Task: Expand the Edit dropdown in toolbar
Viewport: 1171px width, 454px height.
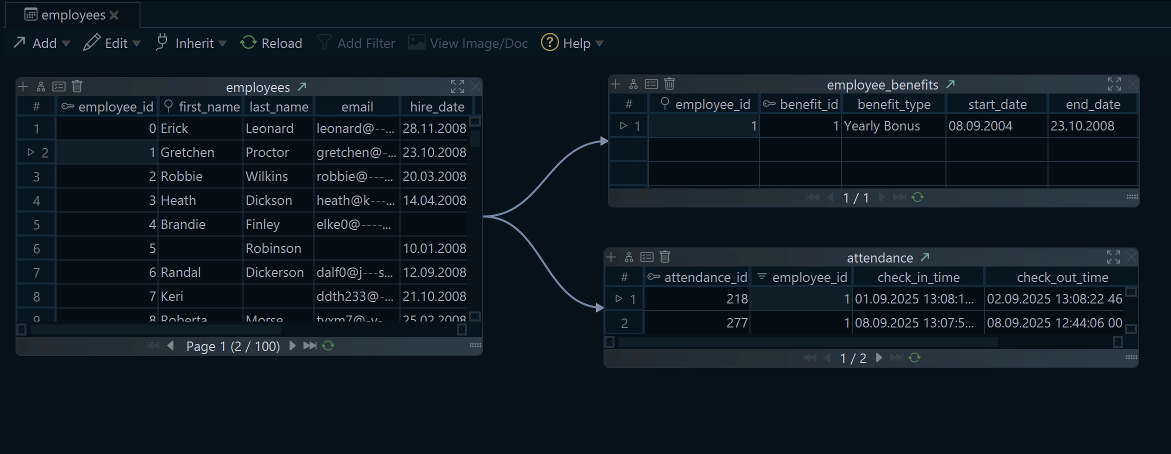Action: coord(110,43)
